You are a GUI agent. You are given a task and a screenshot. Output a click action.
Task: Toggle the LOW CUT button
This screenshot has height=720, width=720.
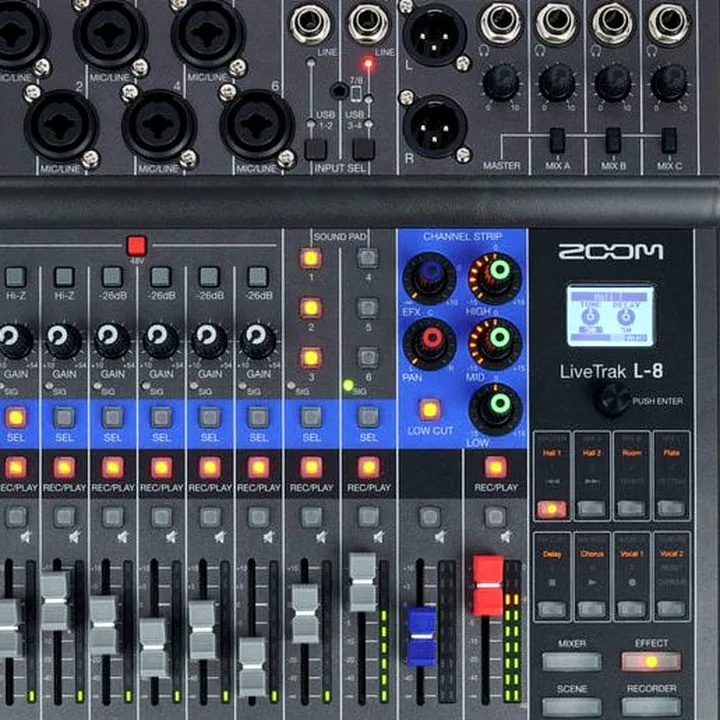[429, 410]
